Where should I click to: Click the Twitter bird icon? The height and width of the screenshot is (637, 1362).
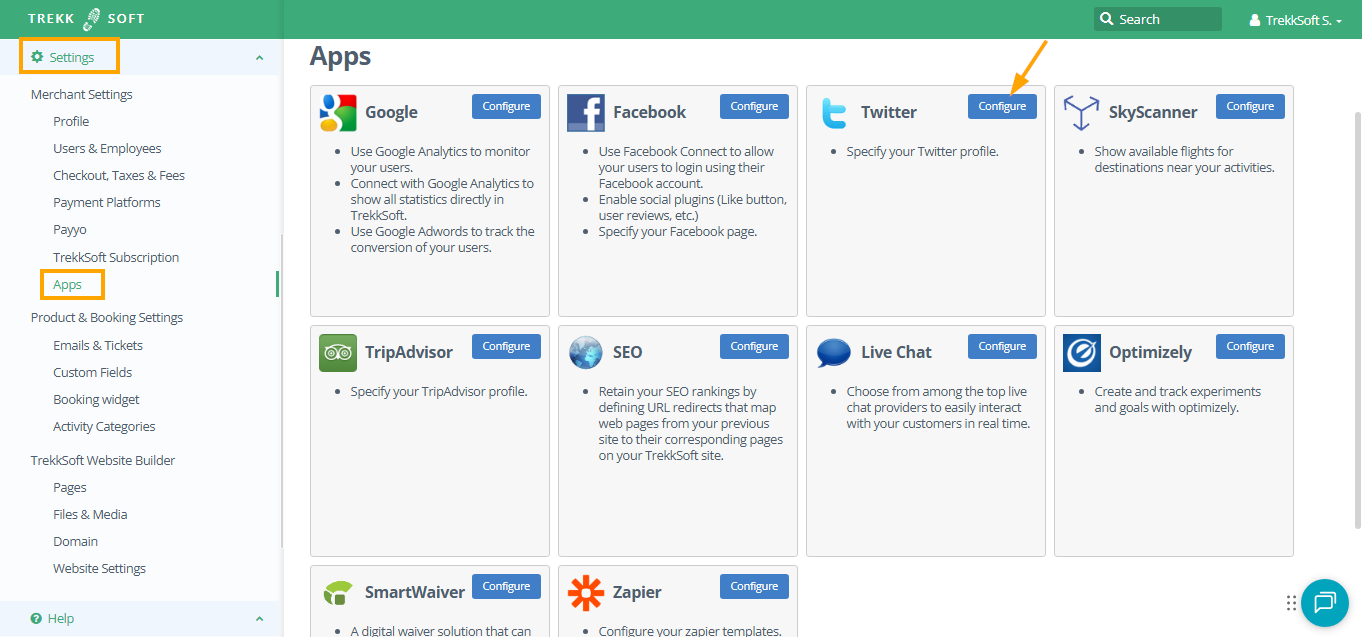click(x=834, y=113)
